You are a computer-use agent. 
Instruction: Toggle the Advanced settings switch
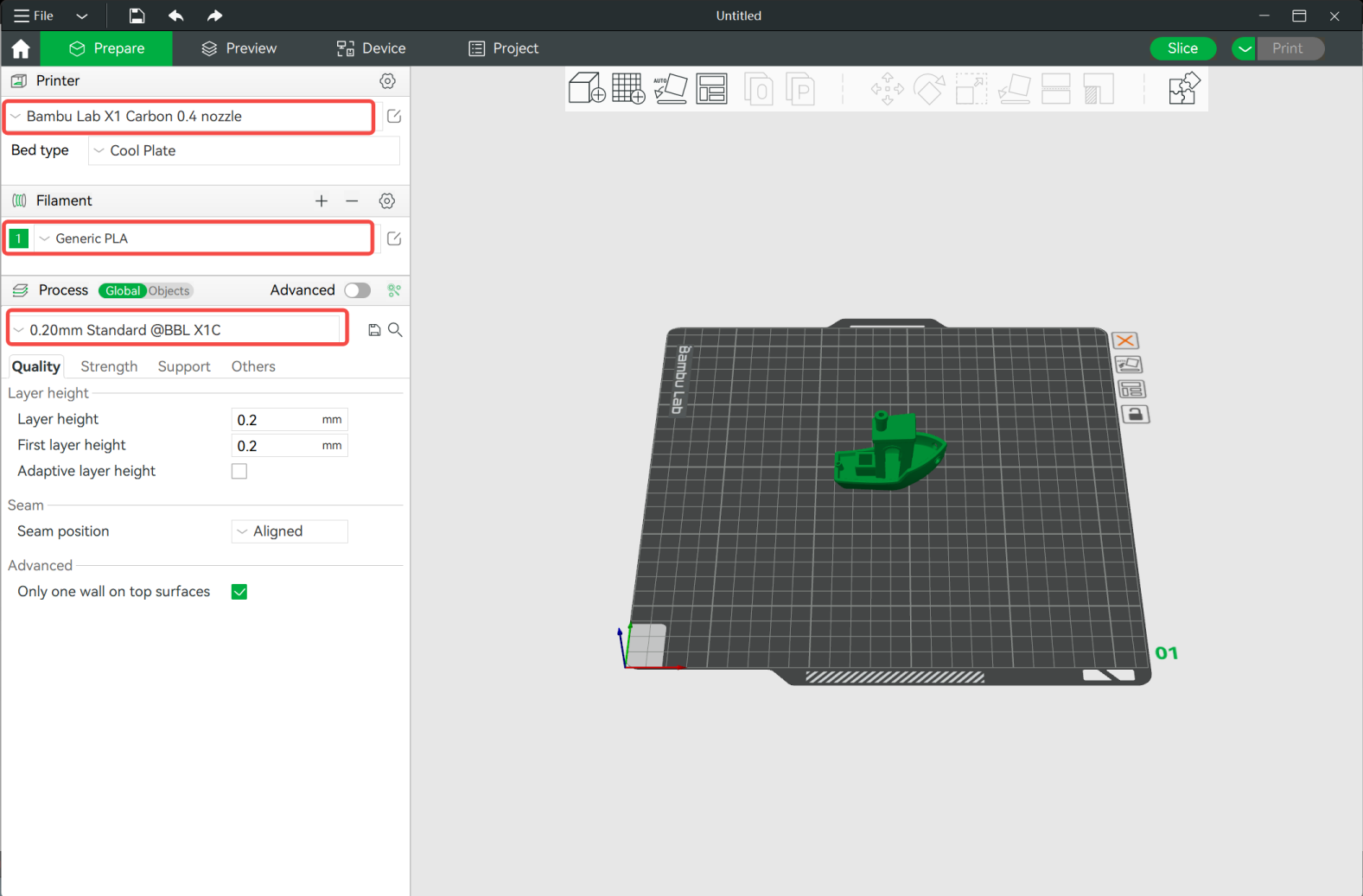(357, 290)
